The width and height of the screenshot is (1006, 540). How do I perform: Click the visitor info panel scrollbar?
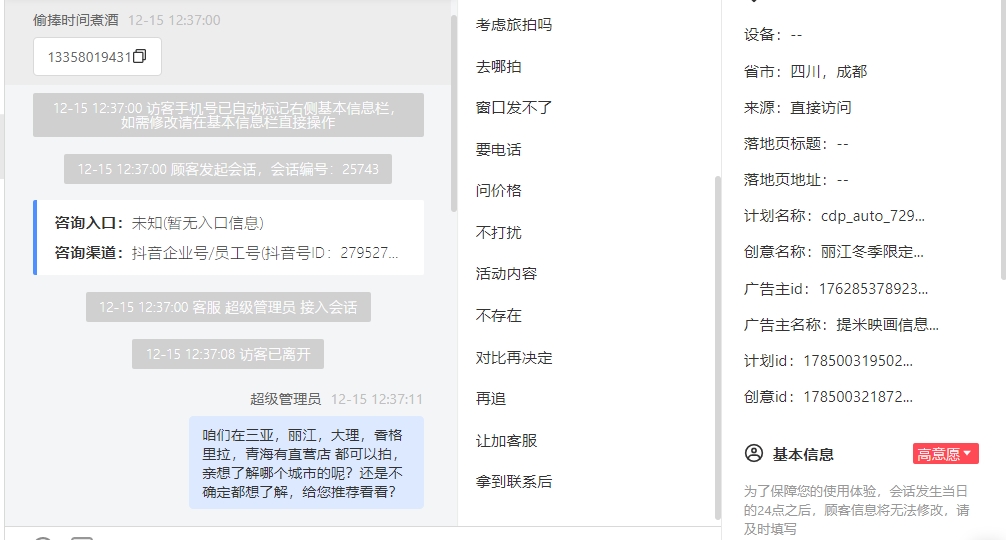[x=1003, y=140]
